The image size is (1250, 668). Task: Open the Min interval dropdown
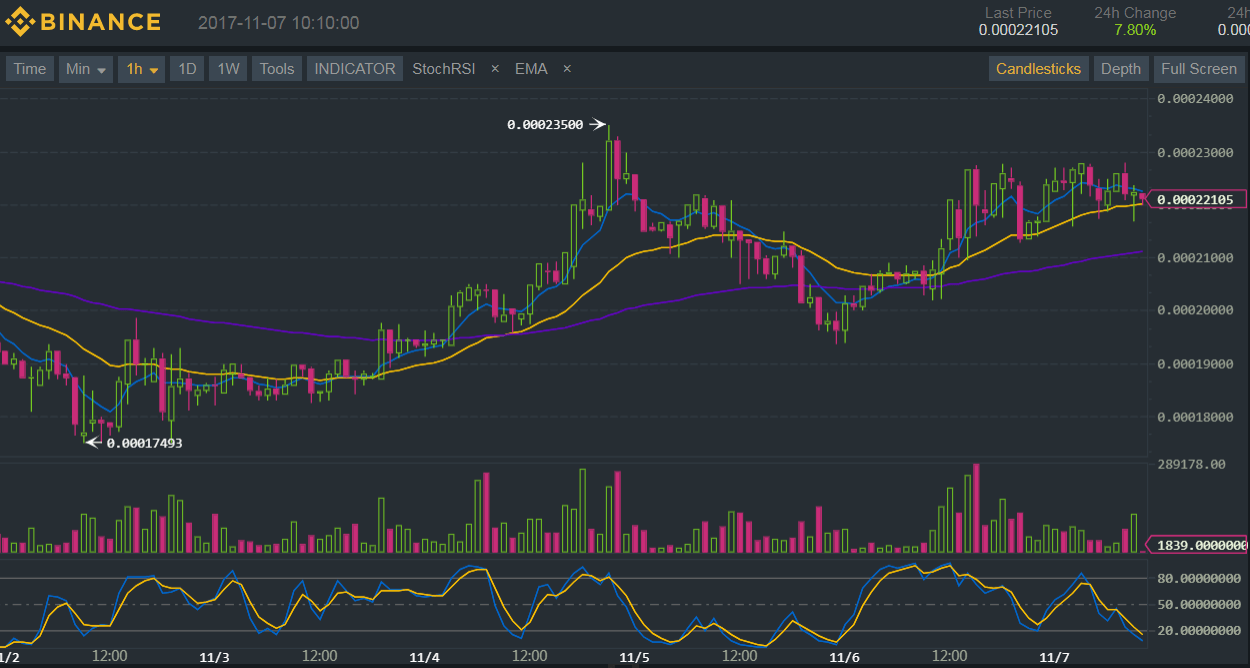point(86,69)
